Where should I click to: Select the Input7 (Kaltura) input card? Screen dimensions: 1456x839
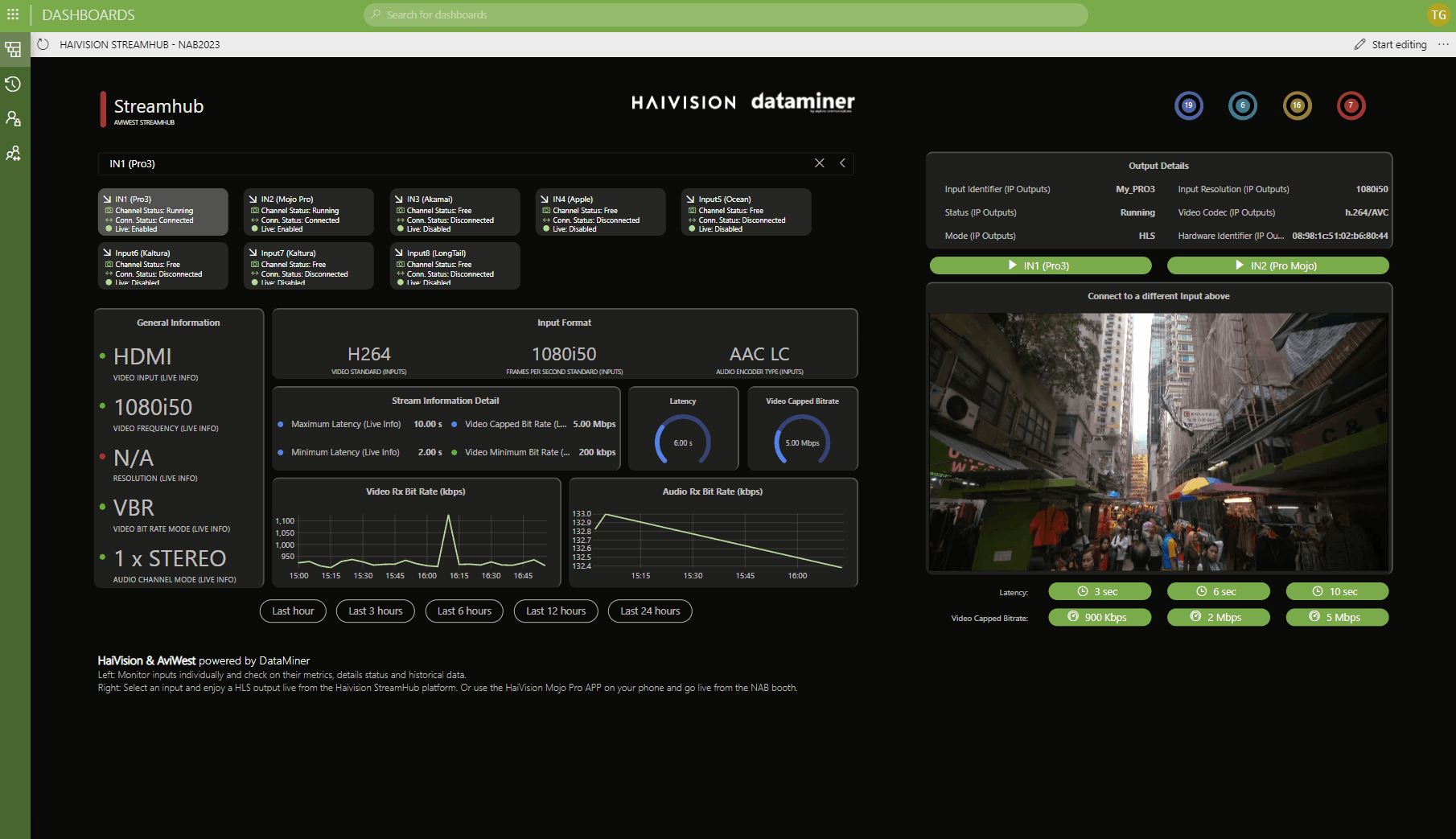pos(309,265)
